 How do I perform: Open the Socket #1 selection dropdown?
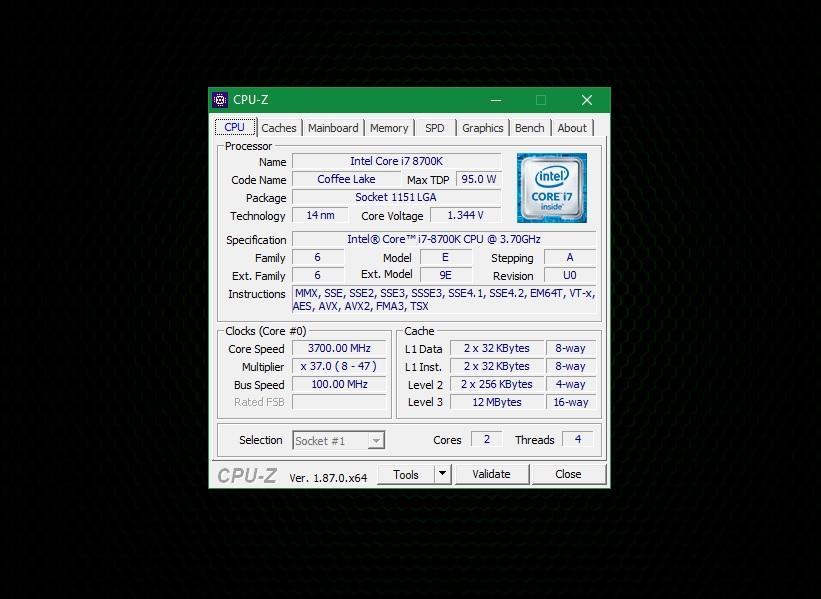(x=338, y=440)
